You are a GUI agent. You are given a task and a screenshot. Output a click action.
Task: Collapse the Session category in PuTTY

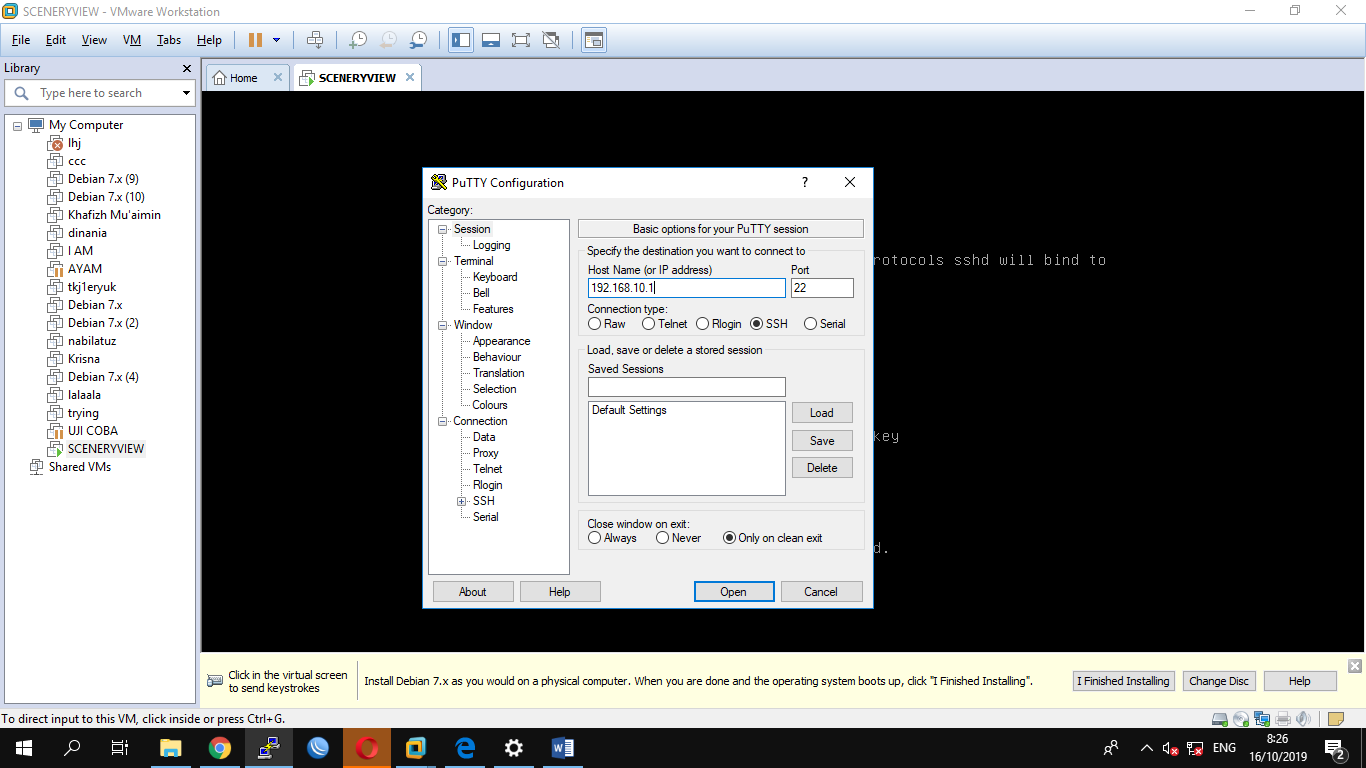click(x=442, y=229)
